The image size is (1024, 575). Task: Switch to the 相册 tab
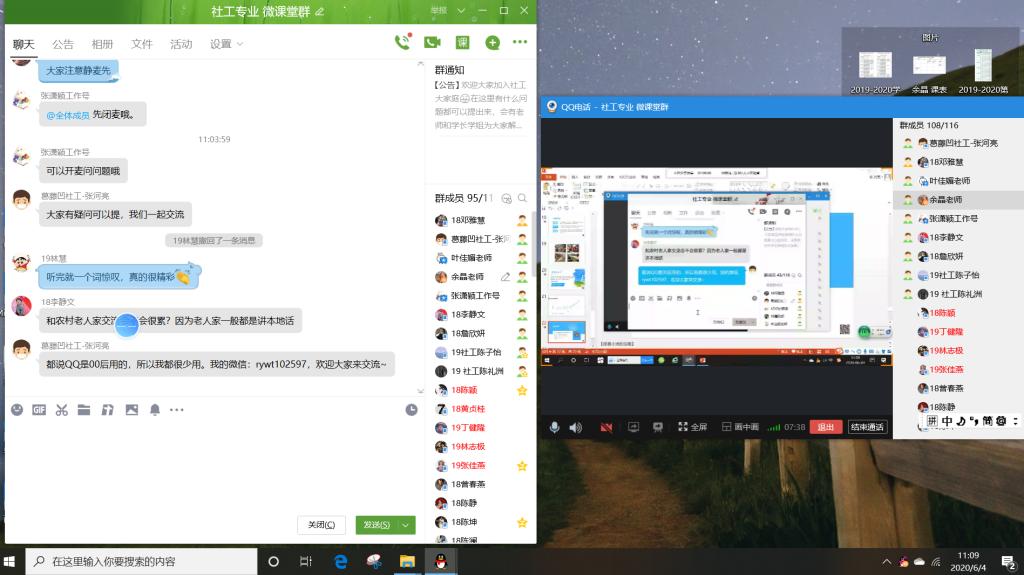coord(102,44)
